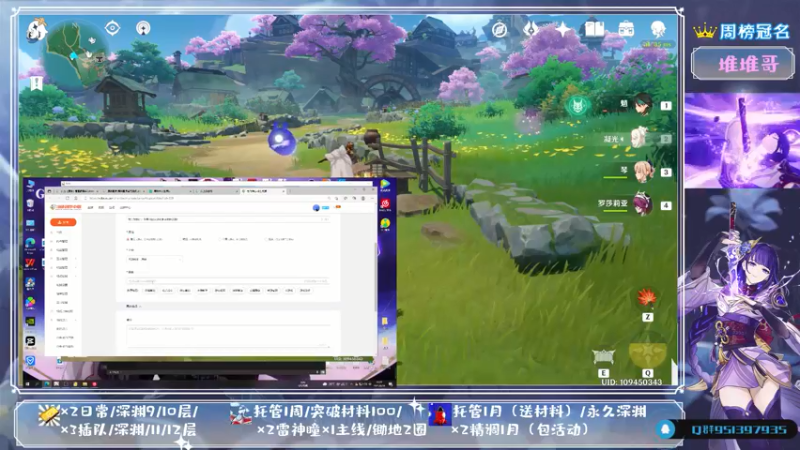Click the browser window vertical scrollbar
This screenshot has width=800, height=450.
point(377,276)
